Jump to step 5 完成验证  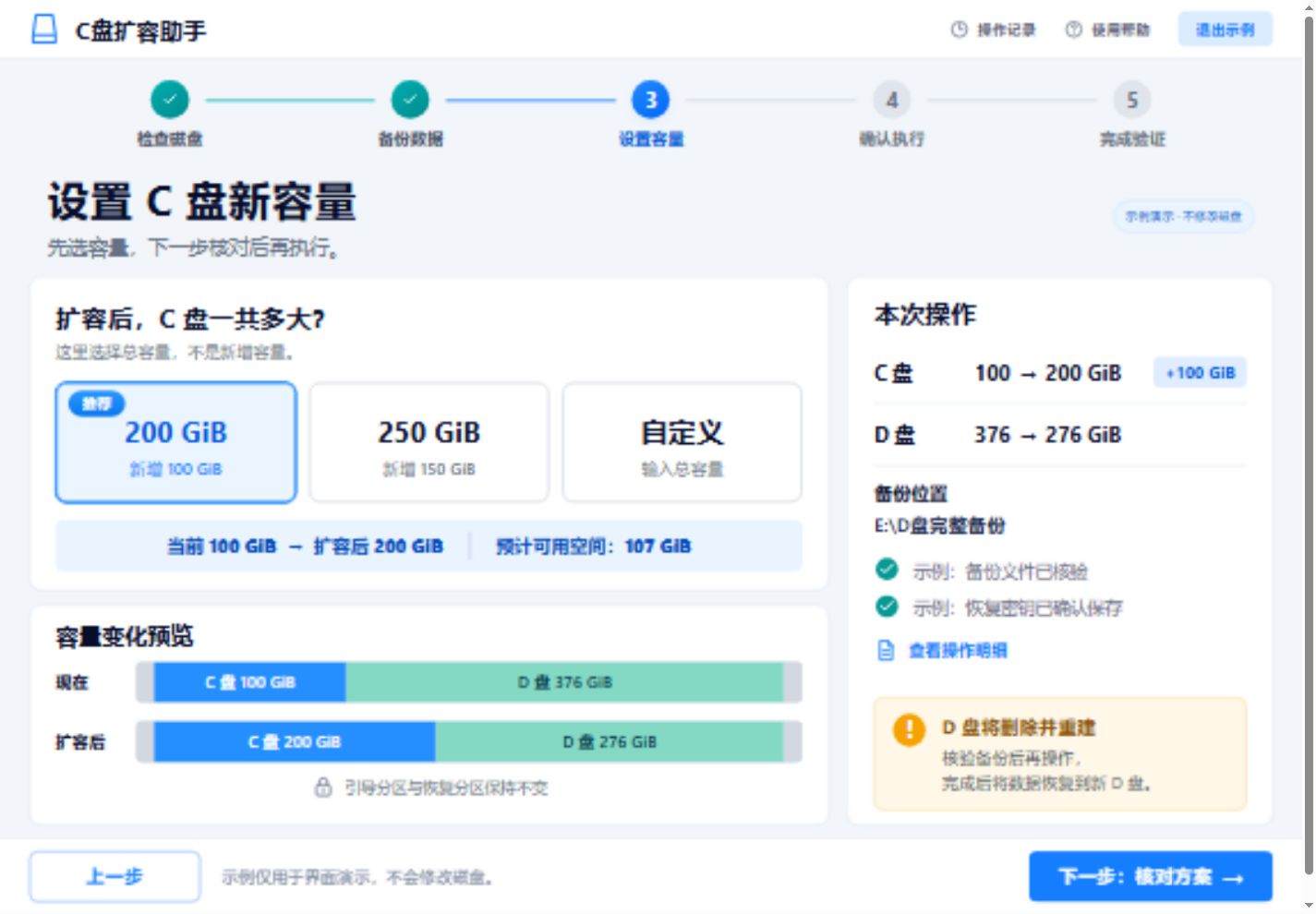(x=1132, y=100)
